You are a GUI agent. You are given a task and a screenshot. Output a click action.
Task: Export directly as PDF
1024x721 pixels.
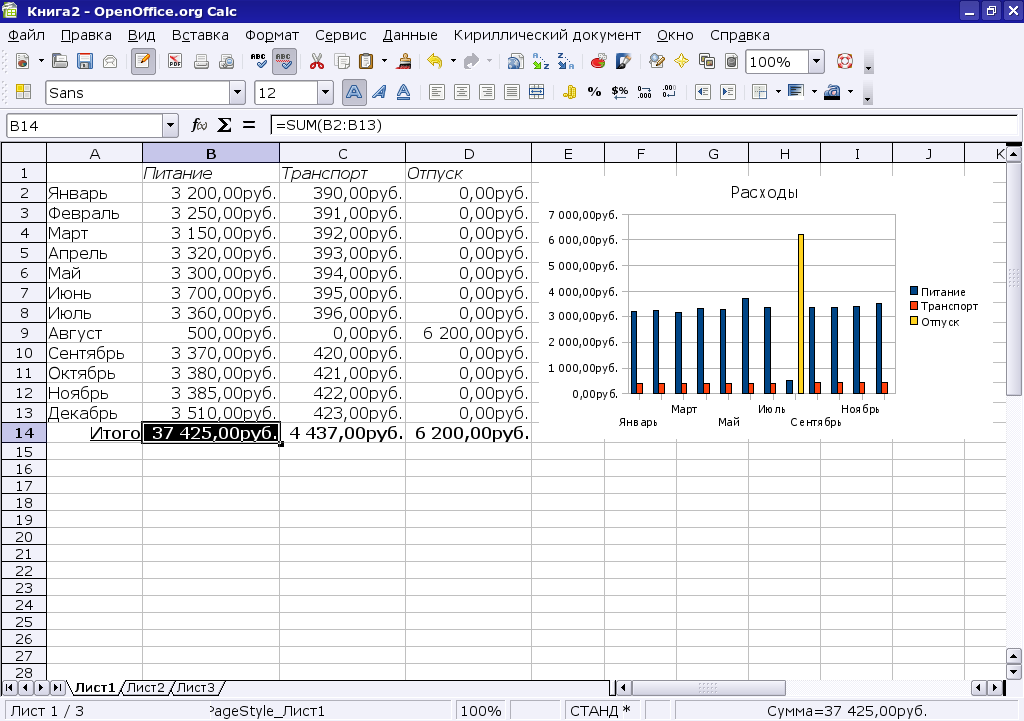tap(175, 62)
